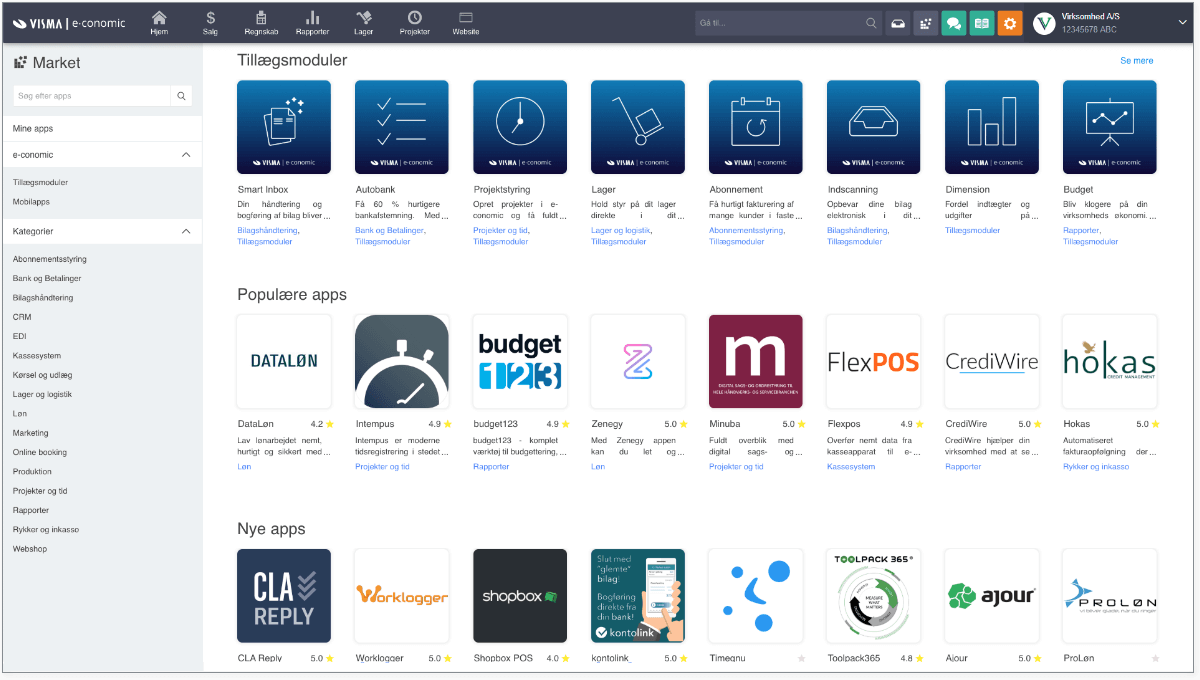
Task: Select Mobilapps in the sidebar
Action: pyautogui.click(x=31, y=201)
